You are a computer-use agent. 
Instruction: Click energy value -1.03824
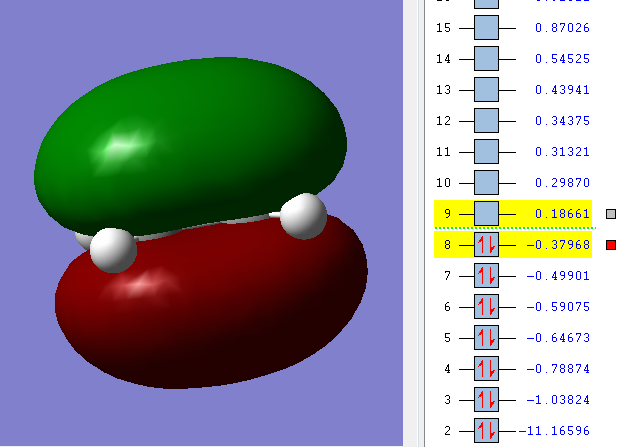click(x=558, y=400)
